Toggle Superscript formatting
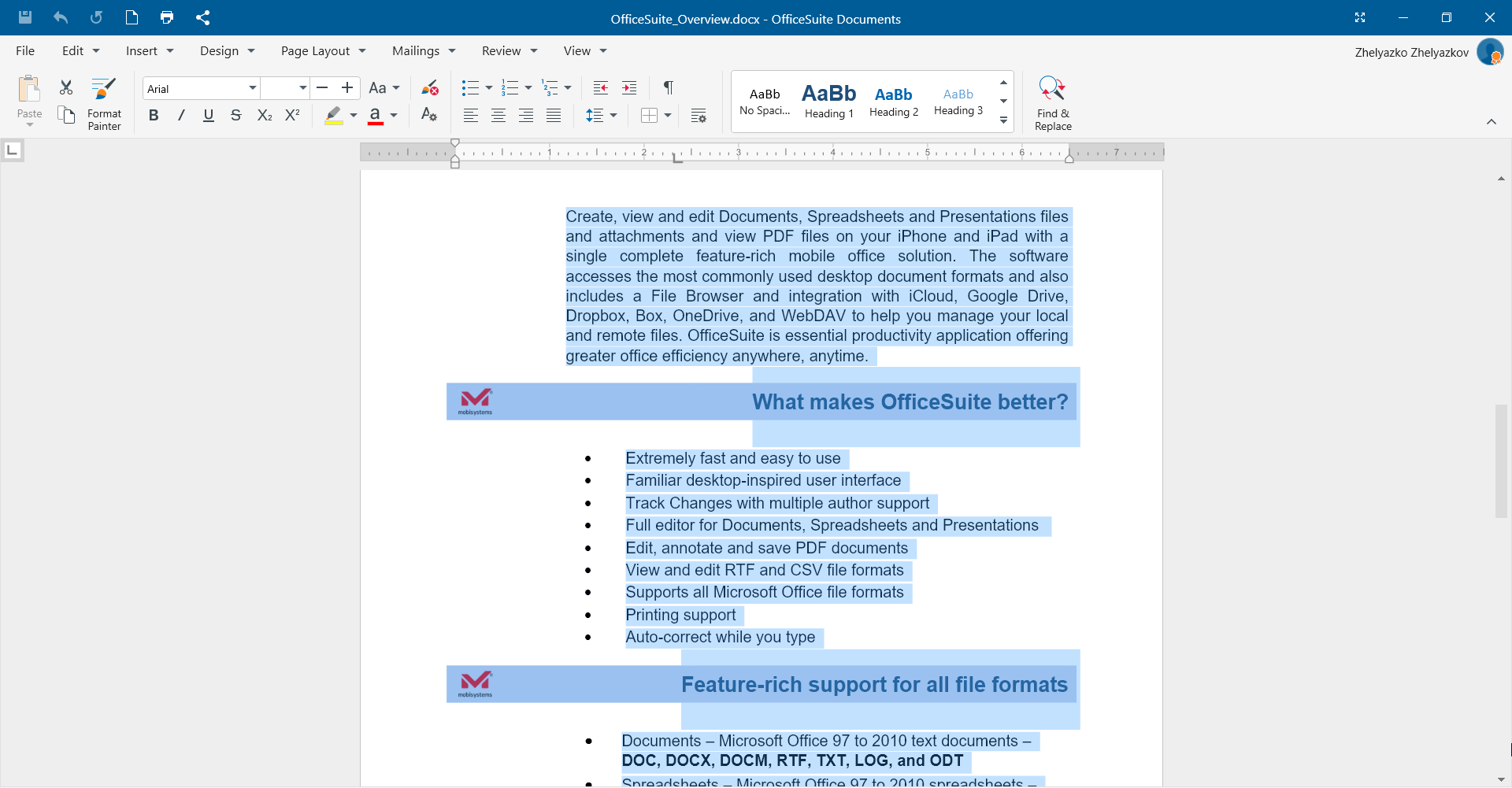 pyautogui.click(x=292, y=116)
